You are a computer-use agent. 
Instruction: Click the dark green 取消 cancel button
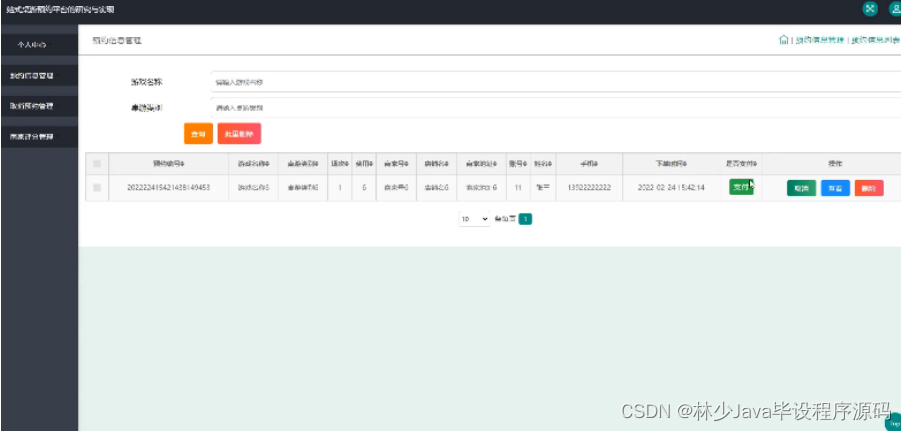[801, 188]
